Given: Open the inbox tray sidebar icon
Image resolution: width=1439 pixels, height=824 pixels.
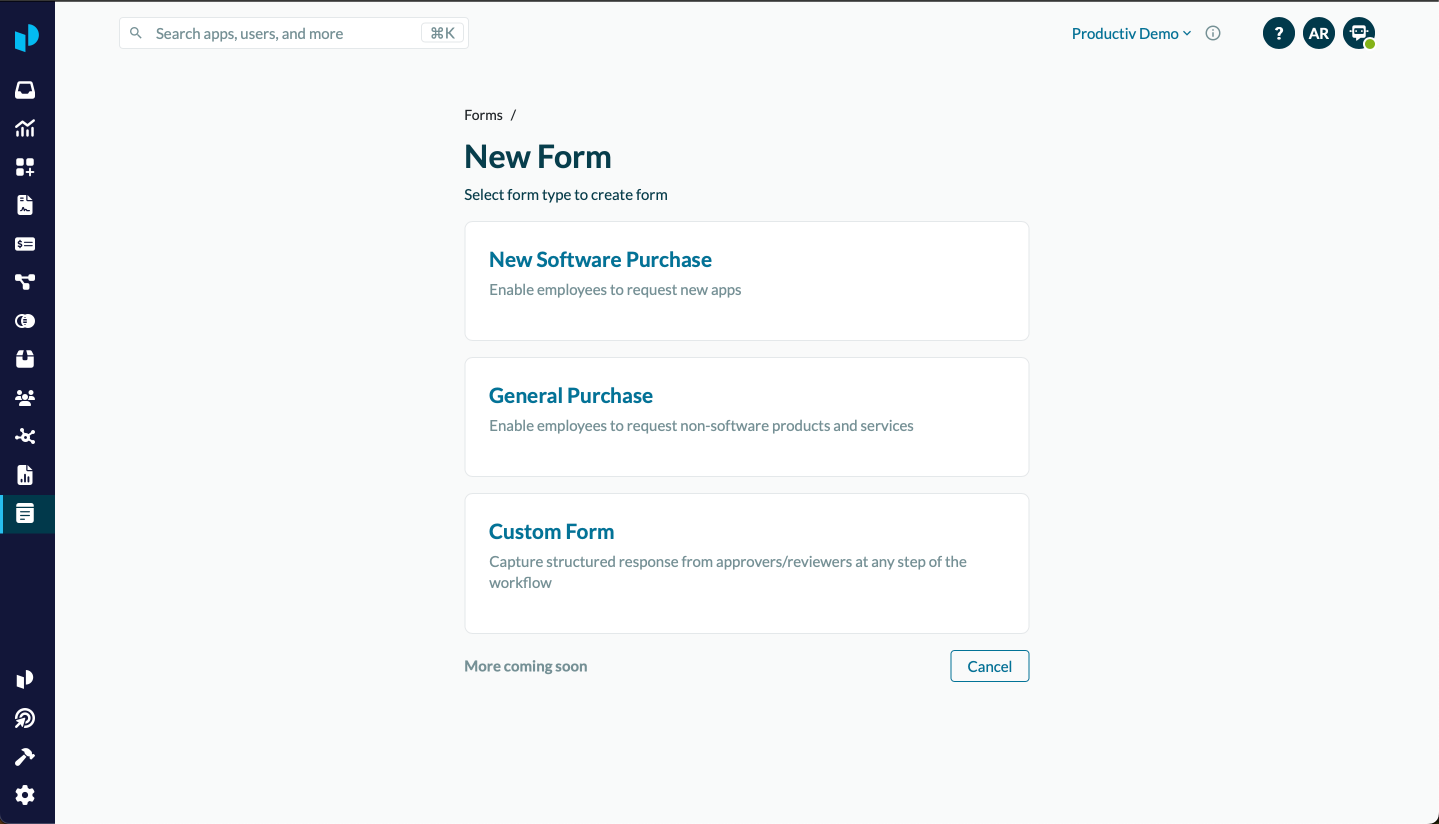Looking at the screenshot, I should pyautogui.click(x=25, y=90).
